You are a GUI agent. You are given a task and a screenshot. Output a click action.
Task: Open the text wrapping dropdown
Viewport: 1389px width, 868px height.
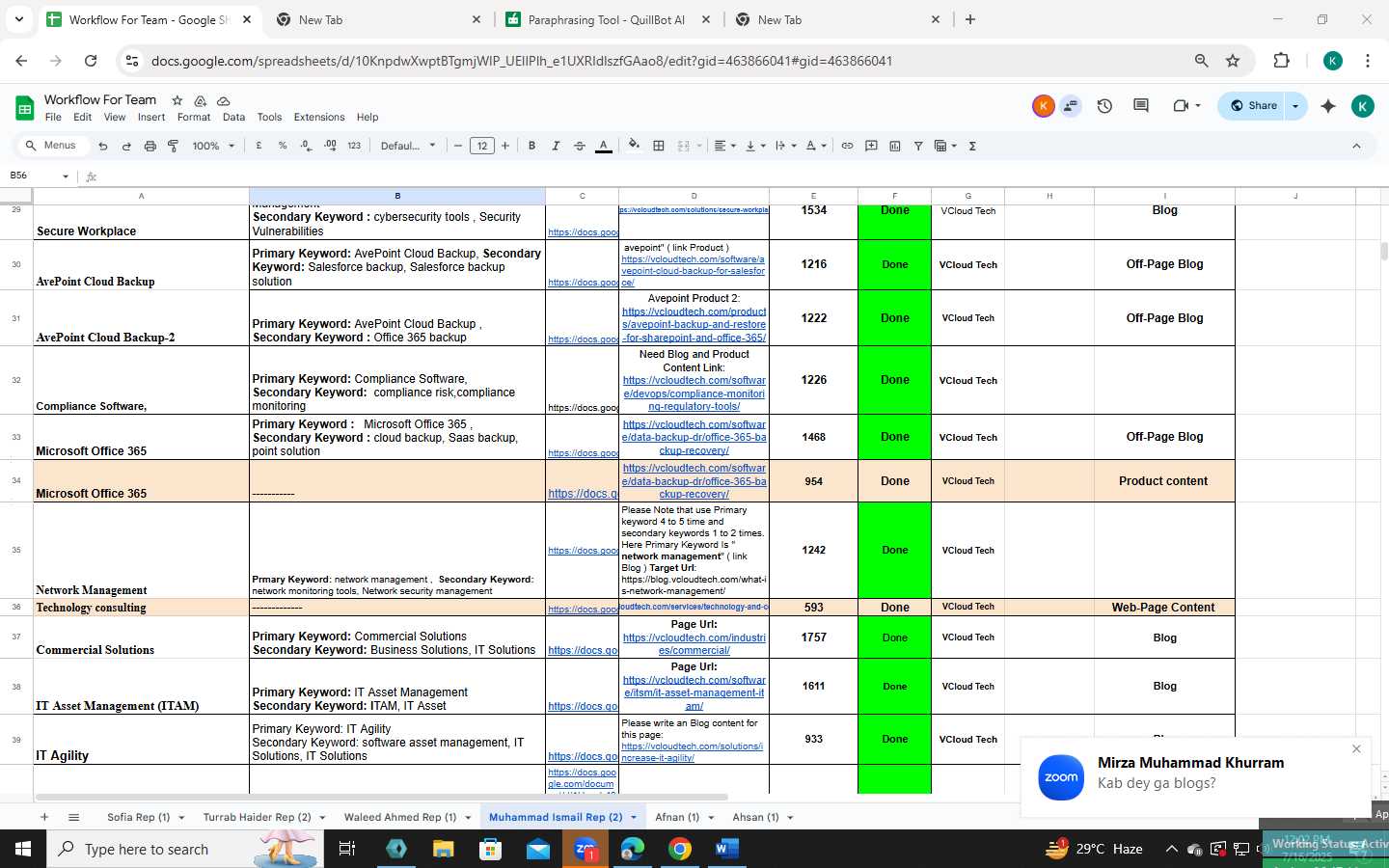point(786,146)
